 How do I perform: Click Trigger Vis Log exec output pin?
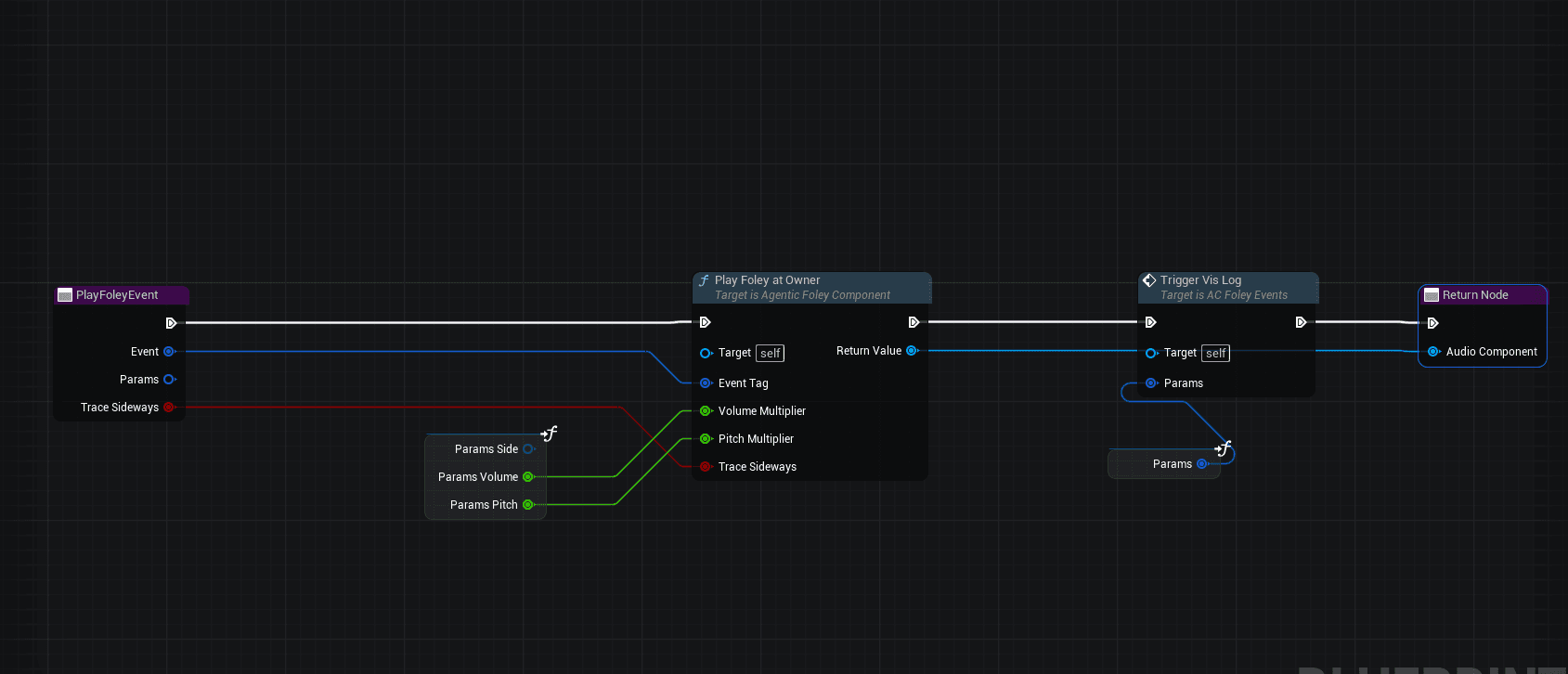tap(1301, 322)
